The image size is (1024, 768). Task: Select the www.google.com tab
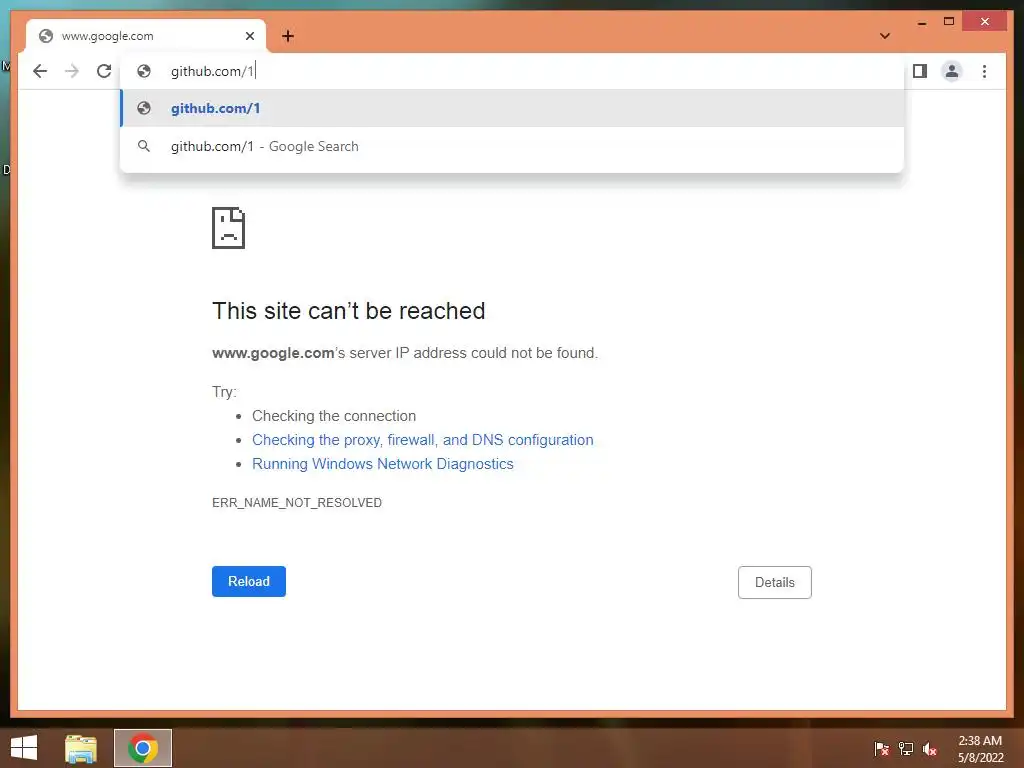146,36
